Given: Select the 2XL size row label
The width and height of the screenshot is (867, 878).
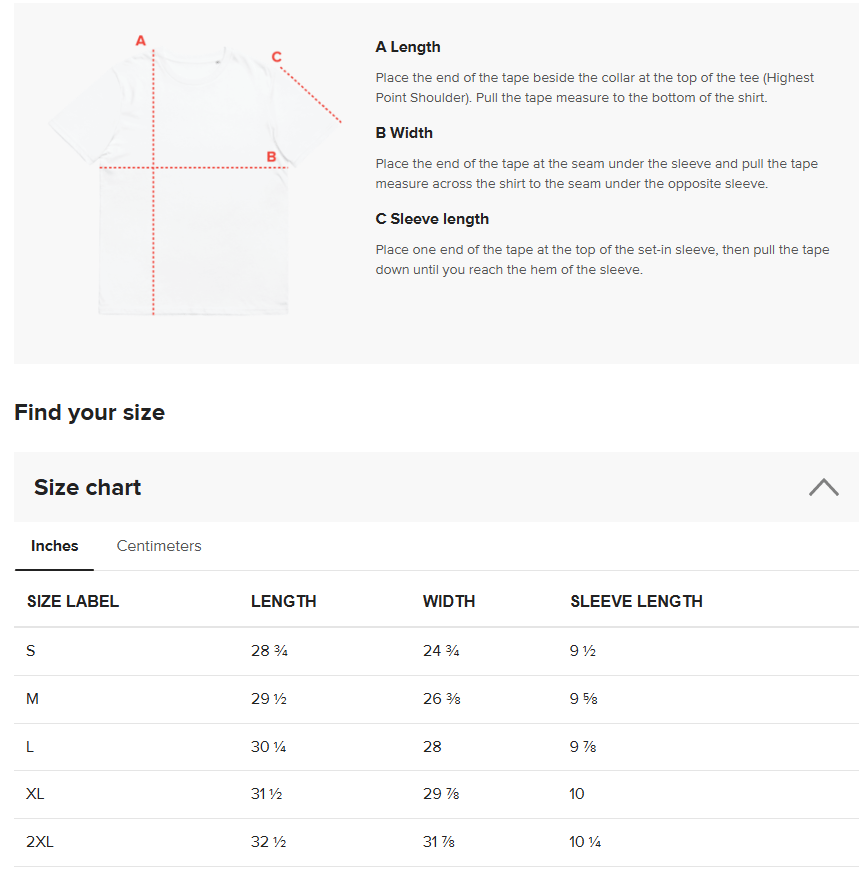Looking at the screenshot, I should coord(40,842).
